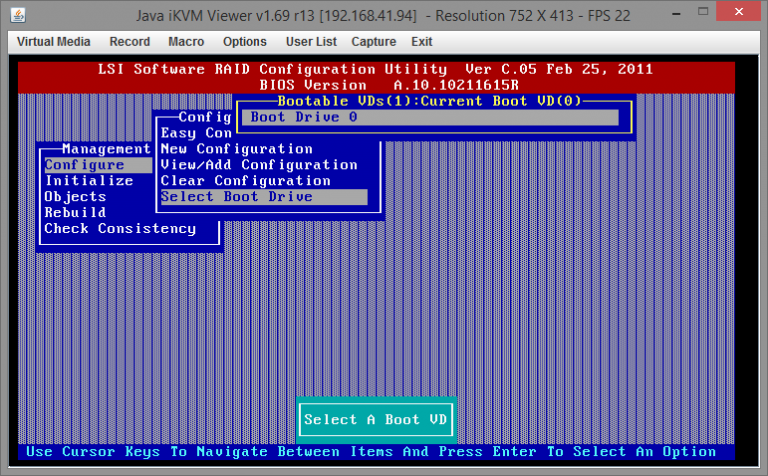The height and width of the screenshot is (476, 768).
Task: Choose Objects in the Management menu
Action: point(75,197)
